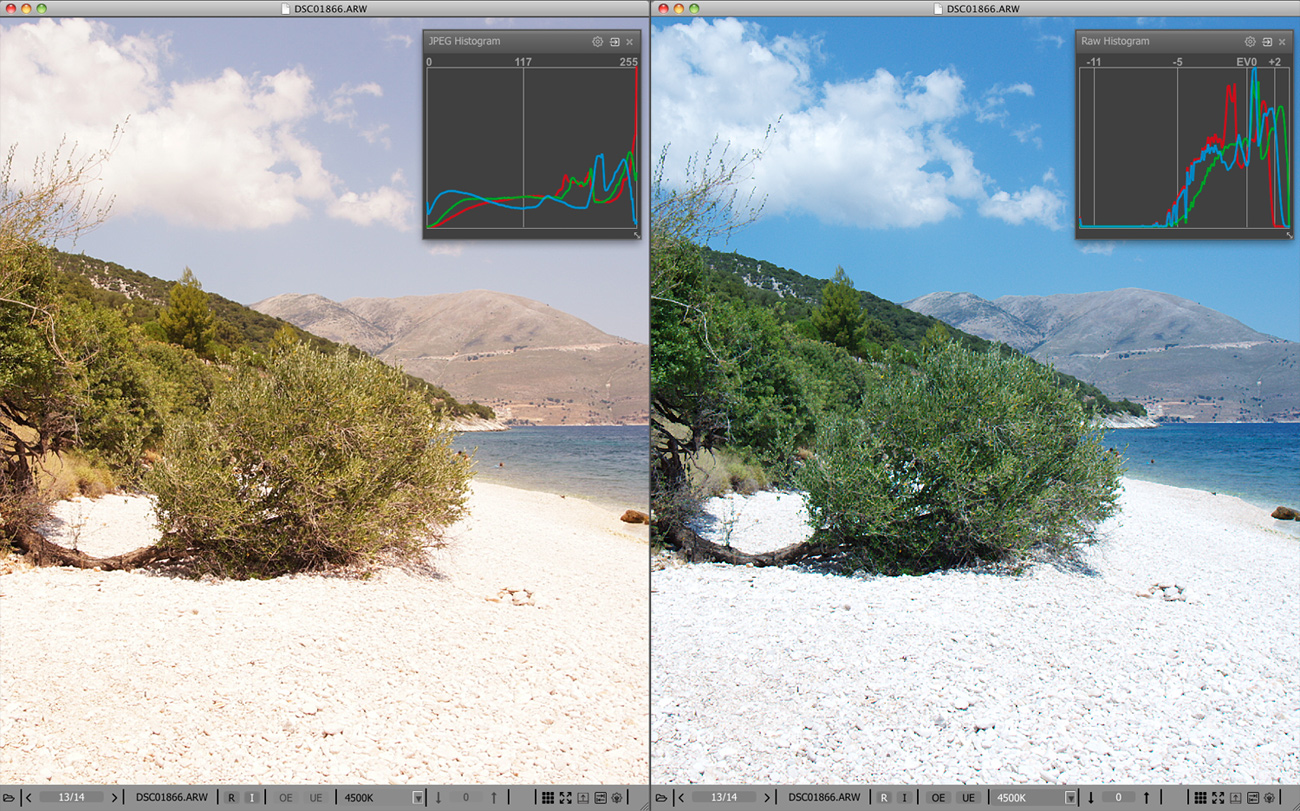Dock the Raw Histogram panel

(x=1266, y=42)
